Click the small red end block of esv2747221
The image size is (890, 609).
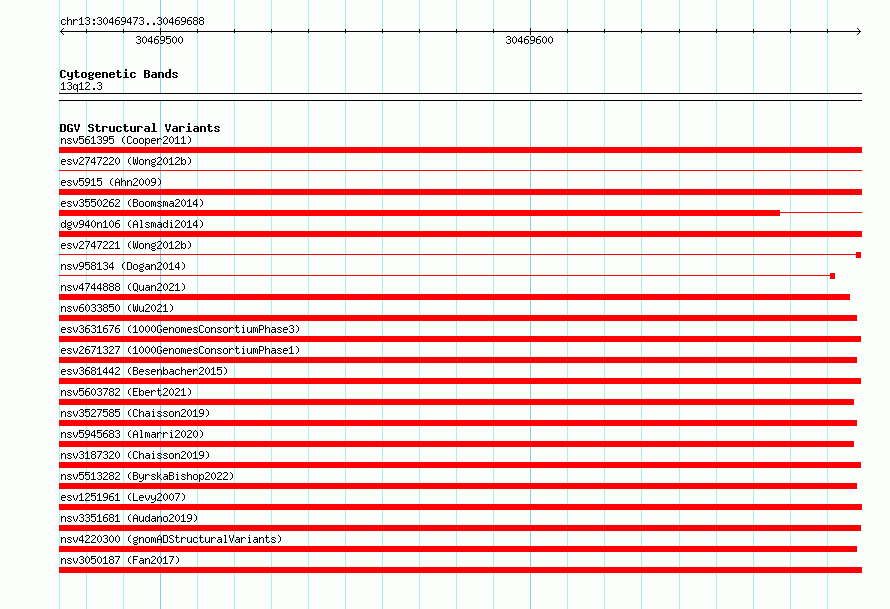click(x=859, y=255)
